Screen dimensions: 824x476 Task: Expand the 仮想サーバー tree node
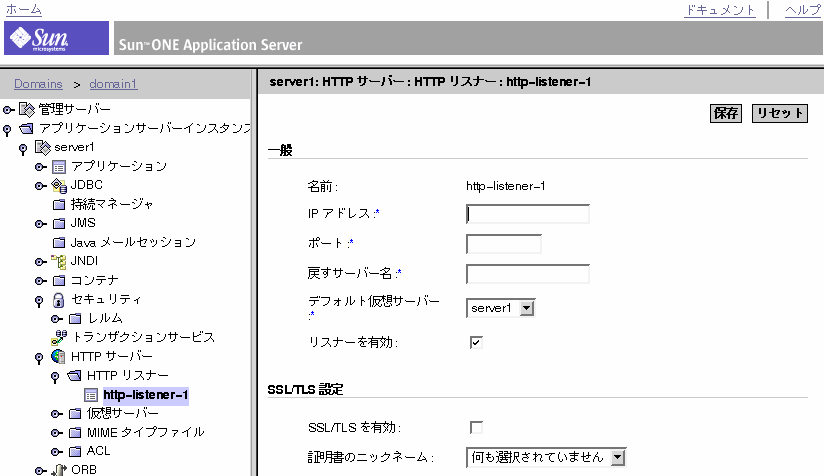[57, 414]
